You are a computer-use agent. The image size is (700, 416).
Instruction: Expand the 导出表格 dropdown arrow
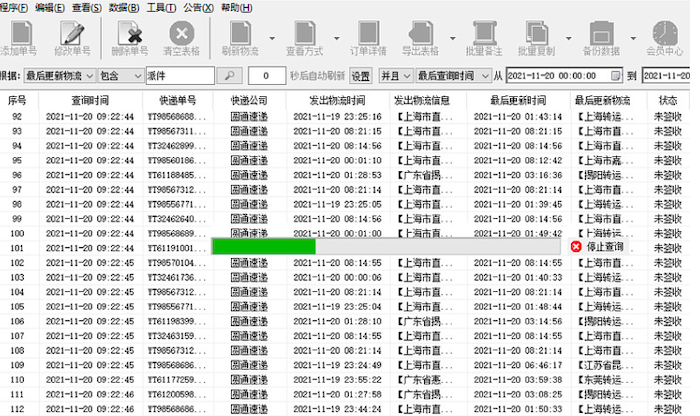point(453,38)
